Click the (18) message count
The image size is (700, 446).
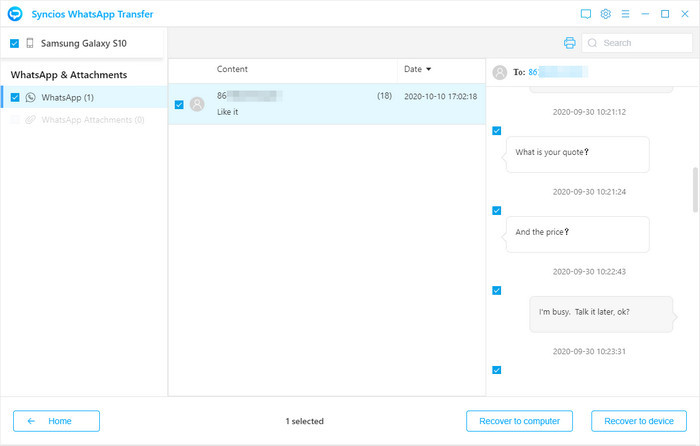point(384,96)
